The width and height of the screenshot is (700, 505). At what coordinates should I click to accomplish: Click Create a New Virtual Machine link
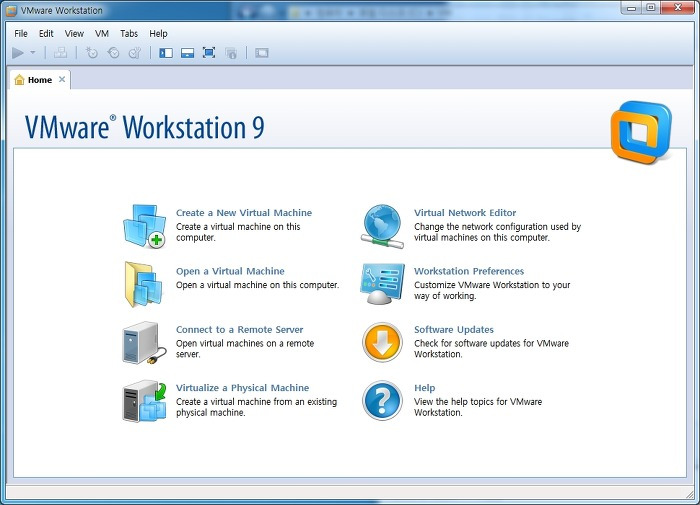244,213
